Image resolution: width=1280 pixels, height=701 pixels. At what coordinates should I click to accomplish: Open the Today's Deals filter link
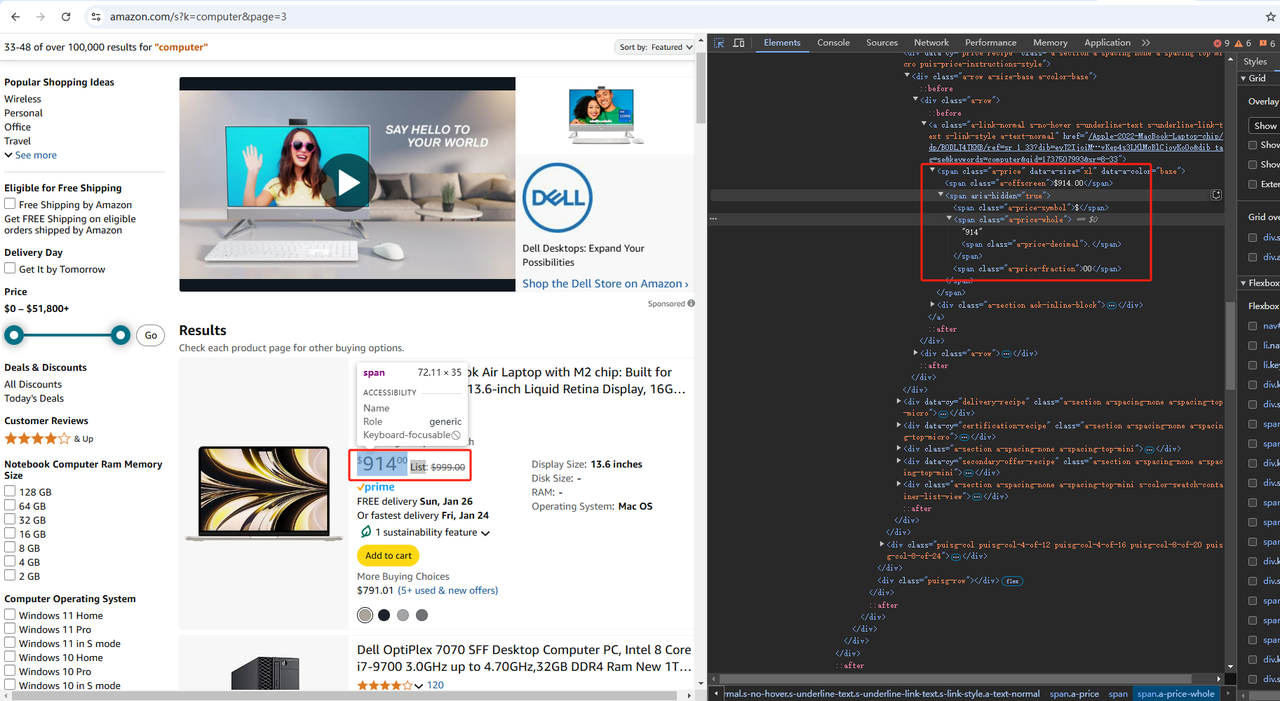pos(34,399)
